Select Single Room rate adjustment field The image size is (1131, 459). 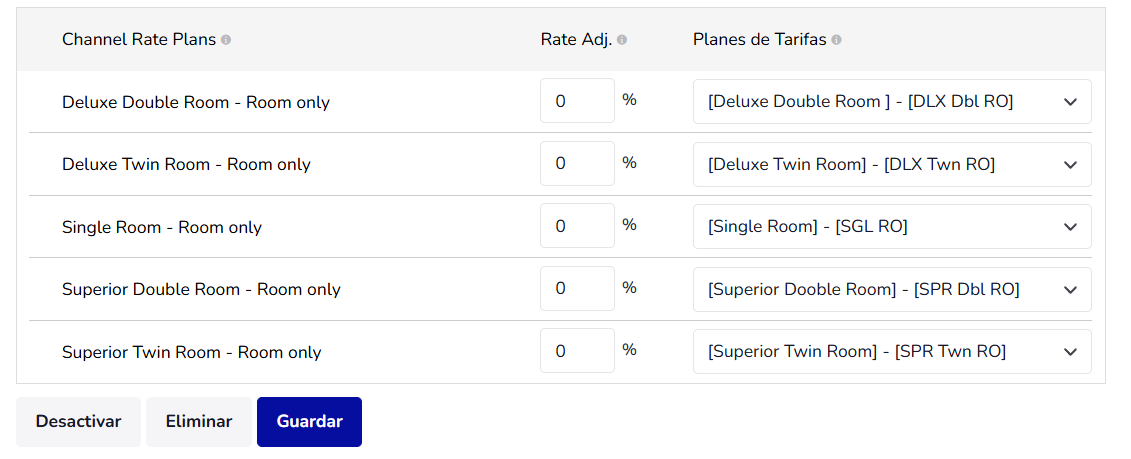[577, 227]
